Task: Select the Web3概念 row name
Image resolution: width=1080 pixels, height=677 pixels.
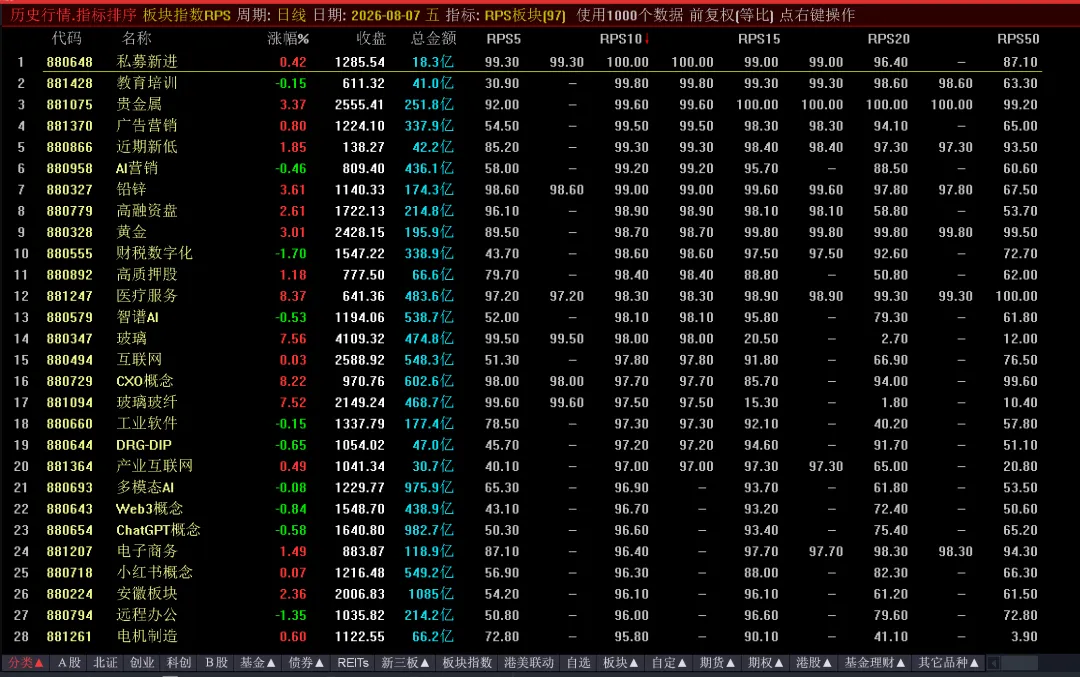Action: [149, 509]
